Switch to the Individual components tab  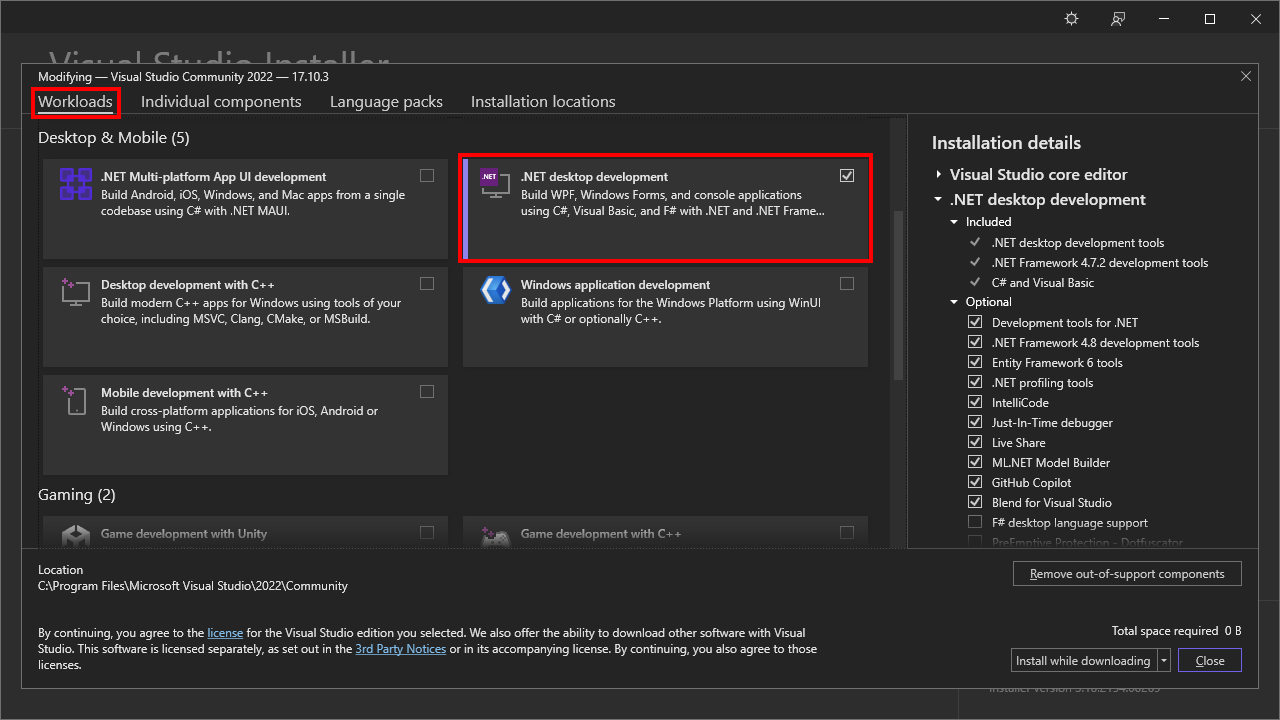(221, 102)
